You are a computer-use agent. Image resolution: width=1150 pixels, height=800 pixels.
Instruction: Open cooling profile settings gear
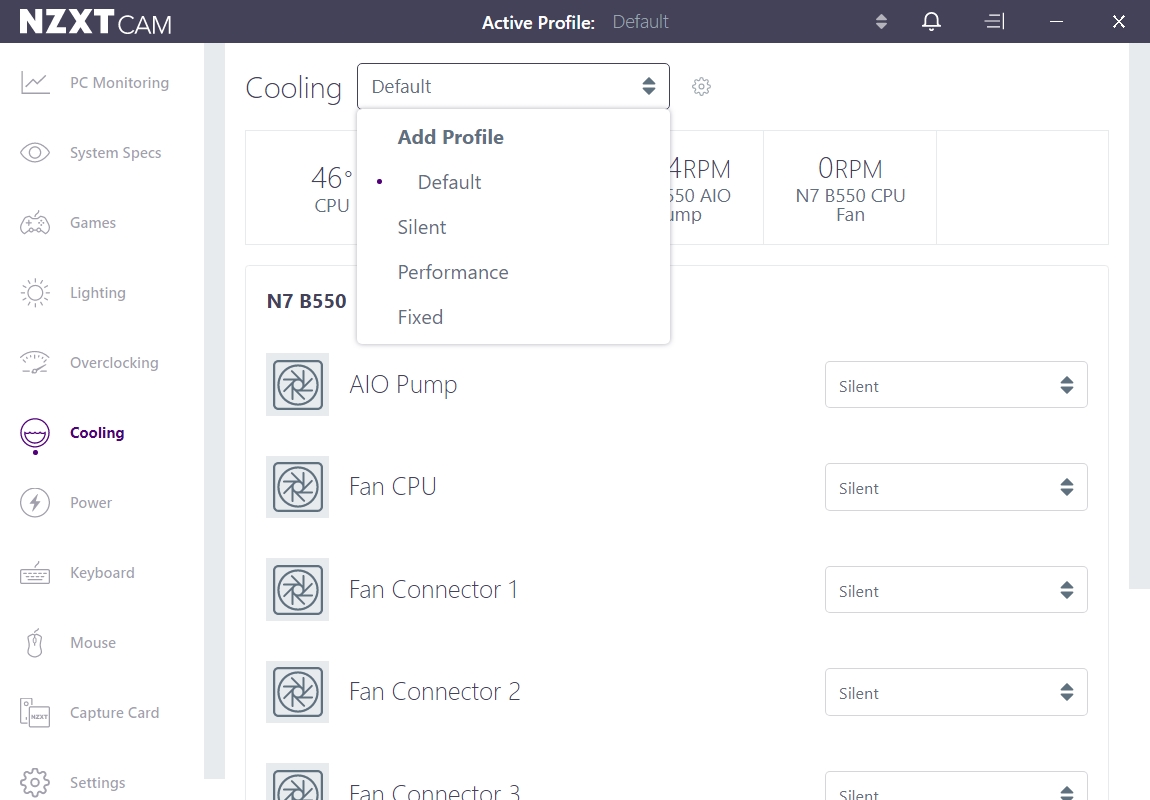point(701,87)
